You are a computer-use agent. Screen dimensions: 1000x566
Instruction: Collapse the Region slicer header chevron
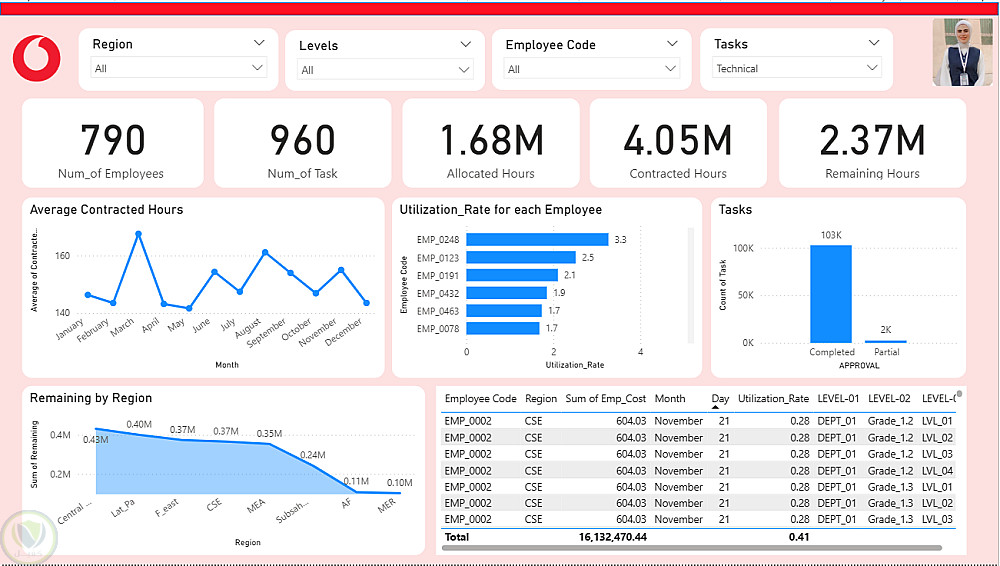259,43
